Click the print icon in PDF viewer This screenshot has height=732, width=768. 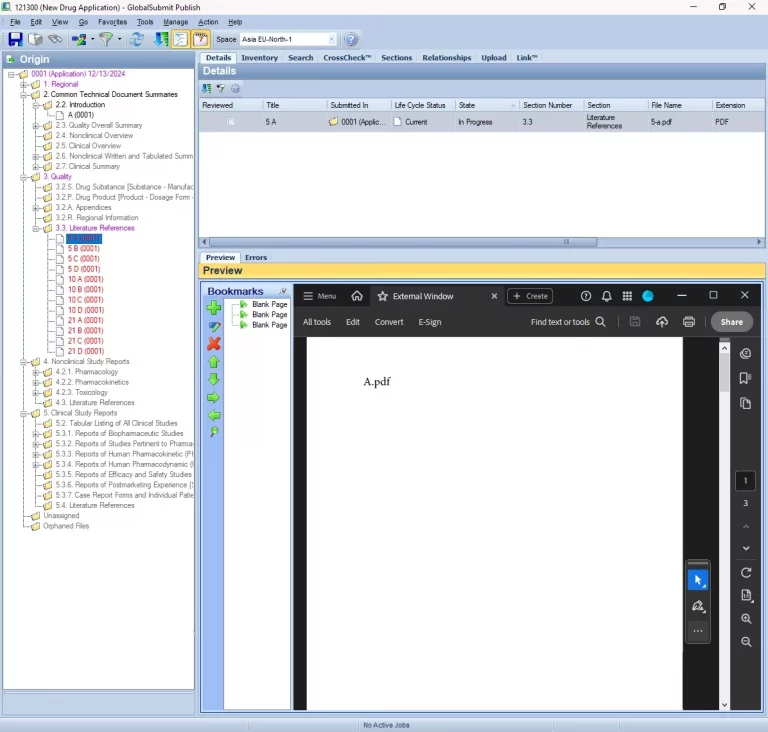689,322
